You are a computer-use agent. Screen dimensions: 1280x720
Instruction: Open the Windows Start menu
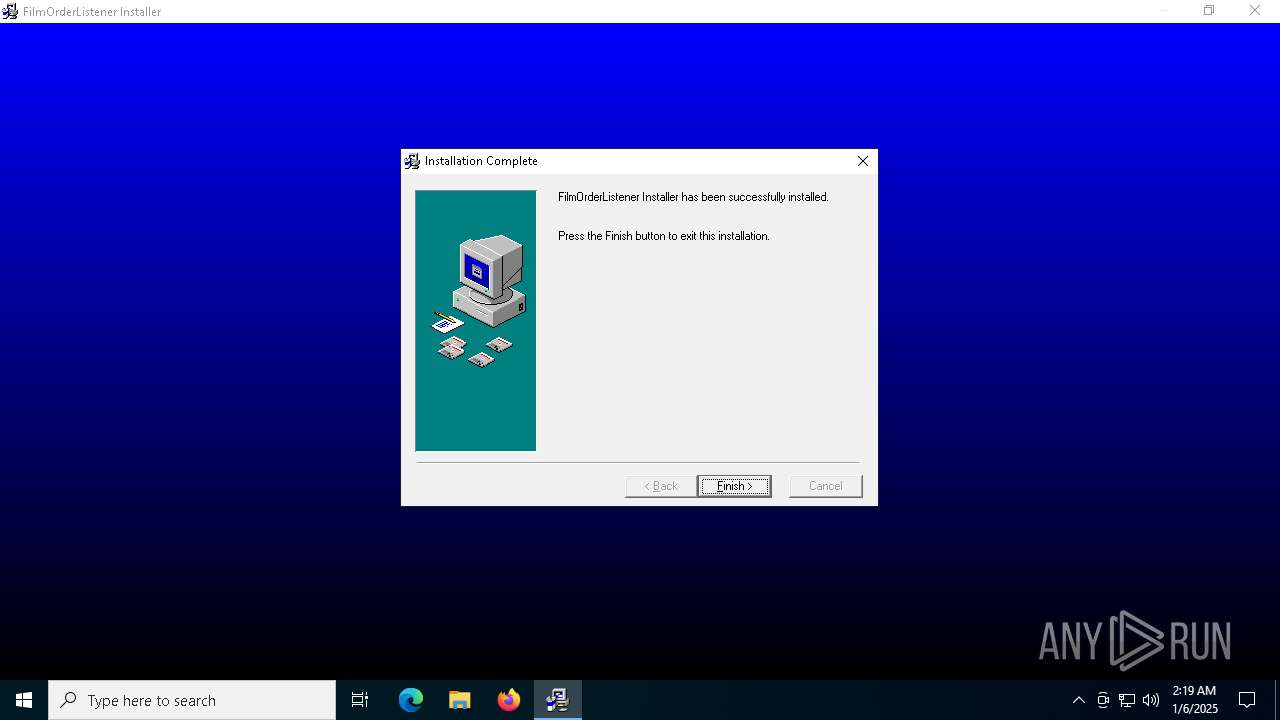[x=24, y=700]
